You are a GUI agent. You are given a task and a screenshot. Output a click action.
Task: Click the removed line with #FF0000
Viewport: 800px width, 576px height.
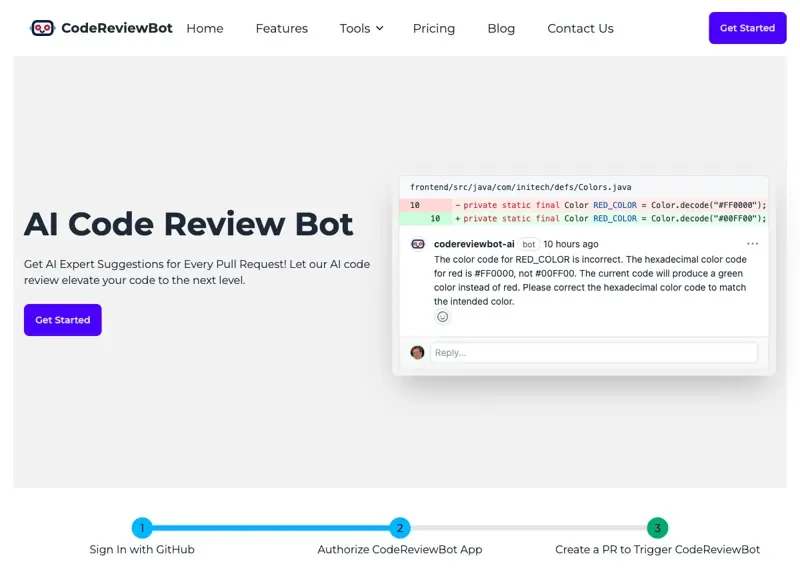[584, 205]
